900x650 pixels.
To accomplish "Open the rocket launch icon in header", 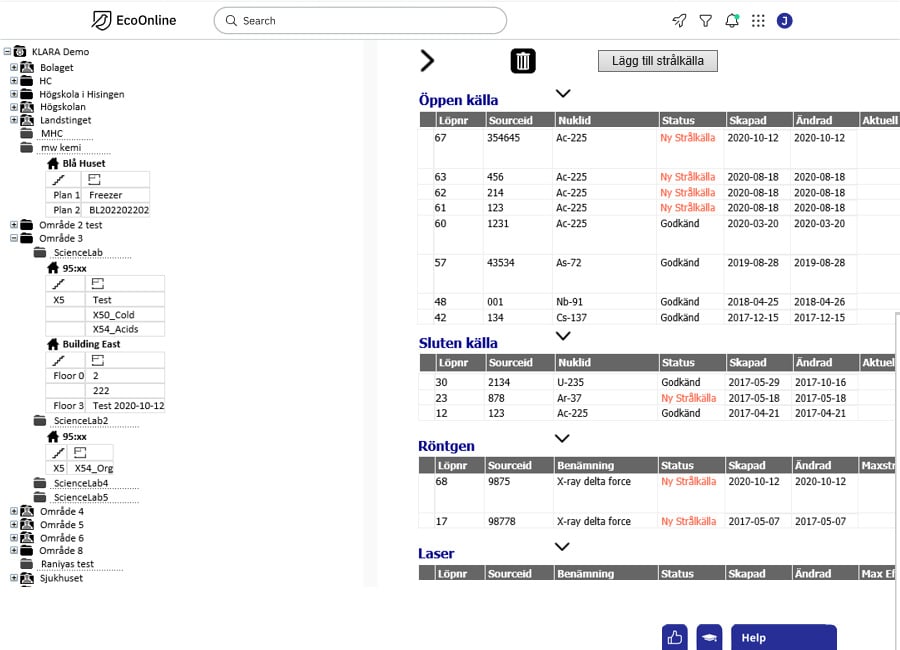I will [679, 21].
